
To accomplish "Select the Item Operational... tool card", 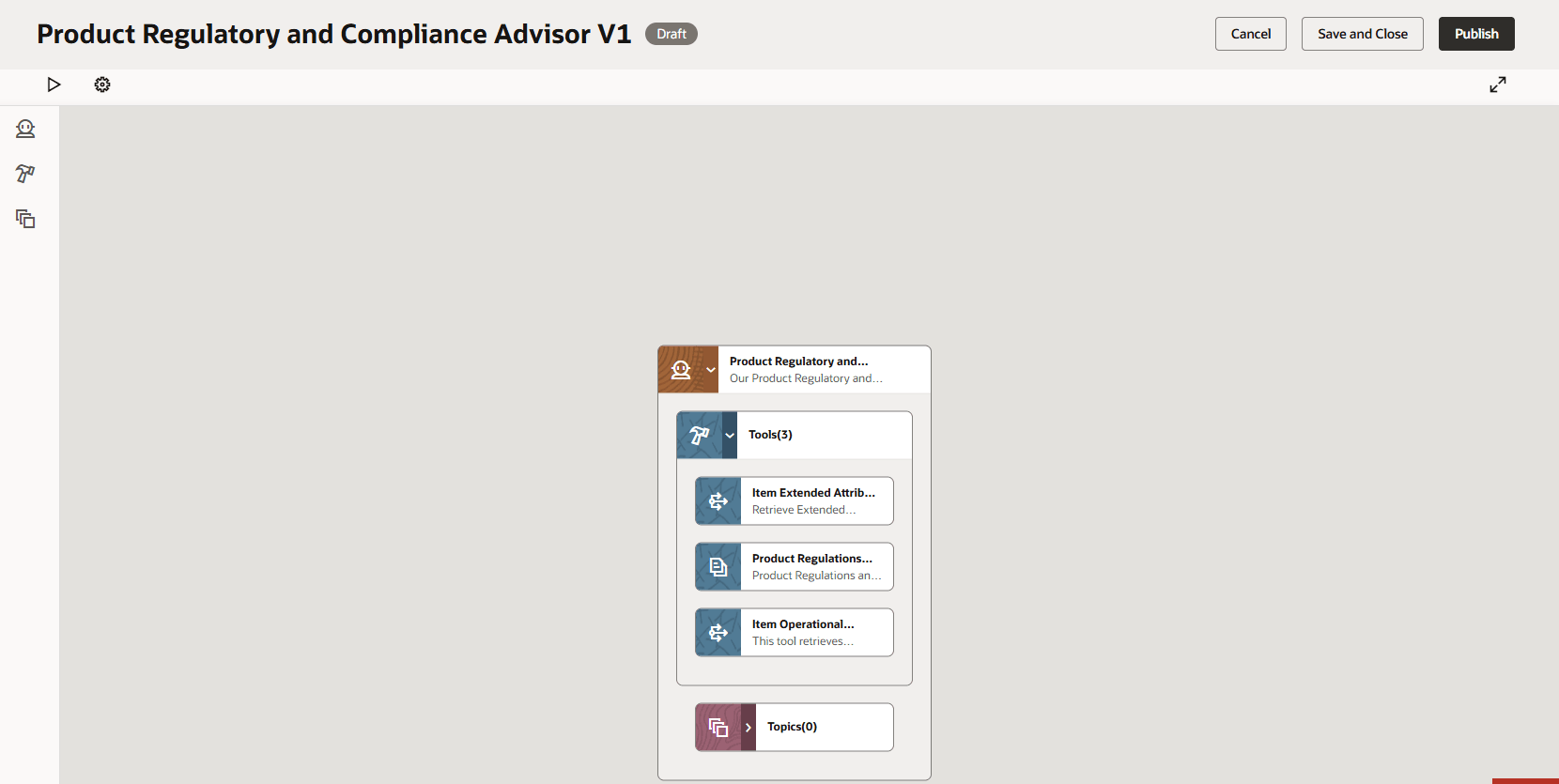I will [x=795, y=633].
